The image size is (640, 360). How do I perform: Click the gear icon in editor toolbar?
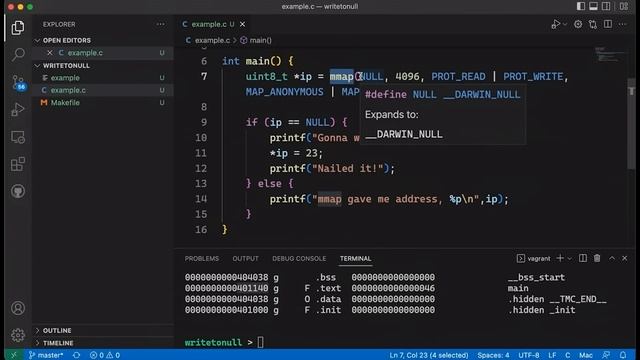click(578, 24)
